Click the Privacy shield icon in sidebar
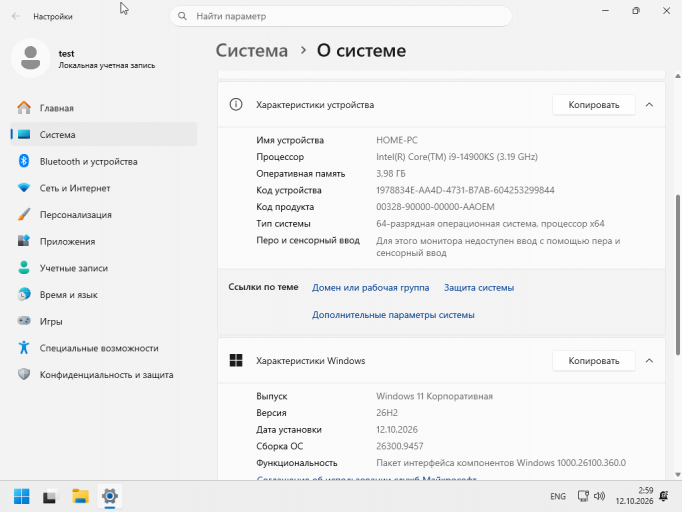The image size is (682, 512). coord(24,374)
